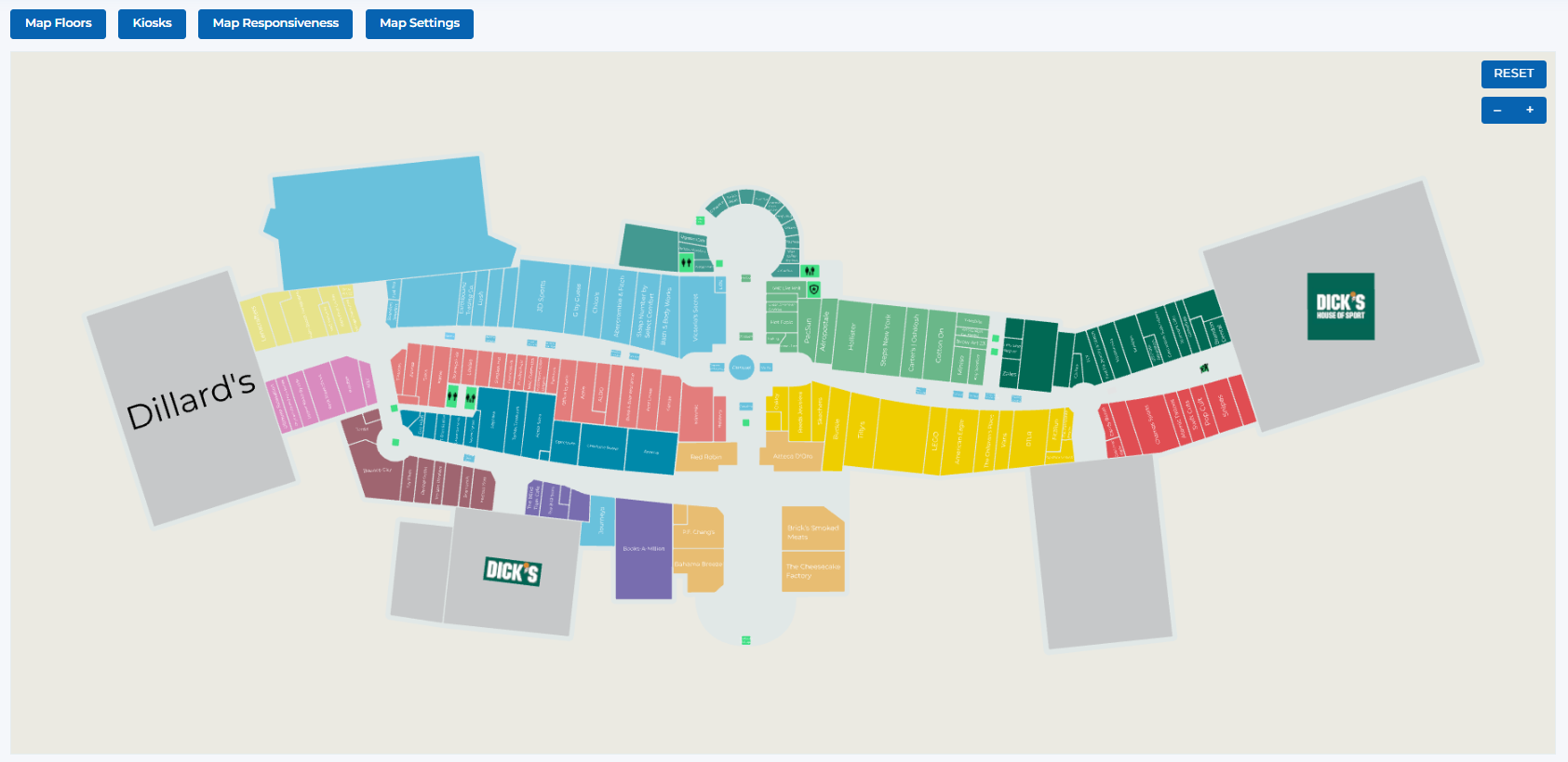Select the Lush store
The height and width of the screenshot is (762, 1568).
point(482,298)
